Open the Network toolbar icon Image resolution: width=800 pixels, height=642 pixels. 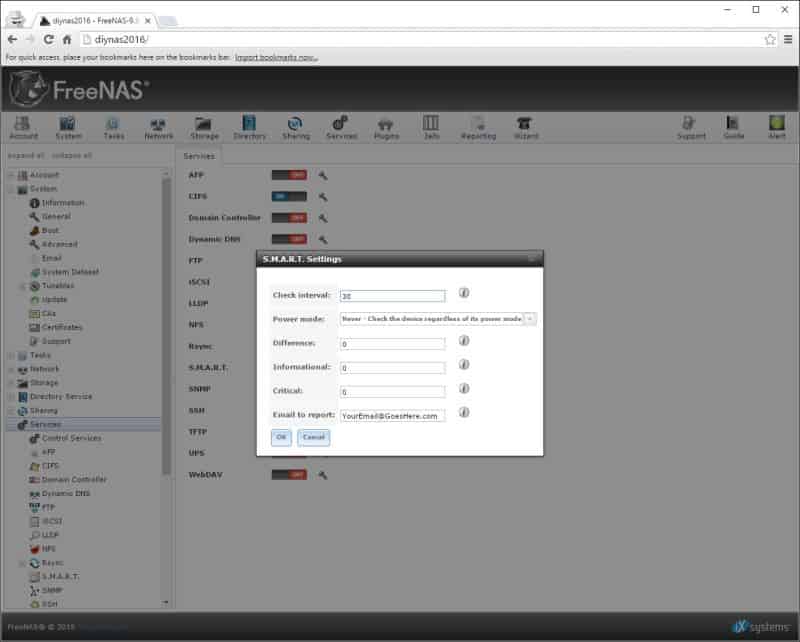pyautogui.click(x=158, y=127)
